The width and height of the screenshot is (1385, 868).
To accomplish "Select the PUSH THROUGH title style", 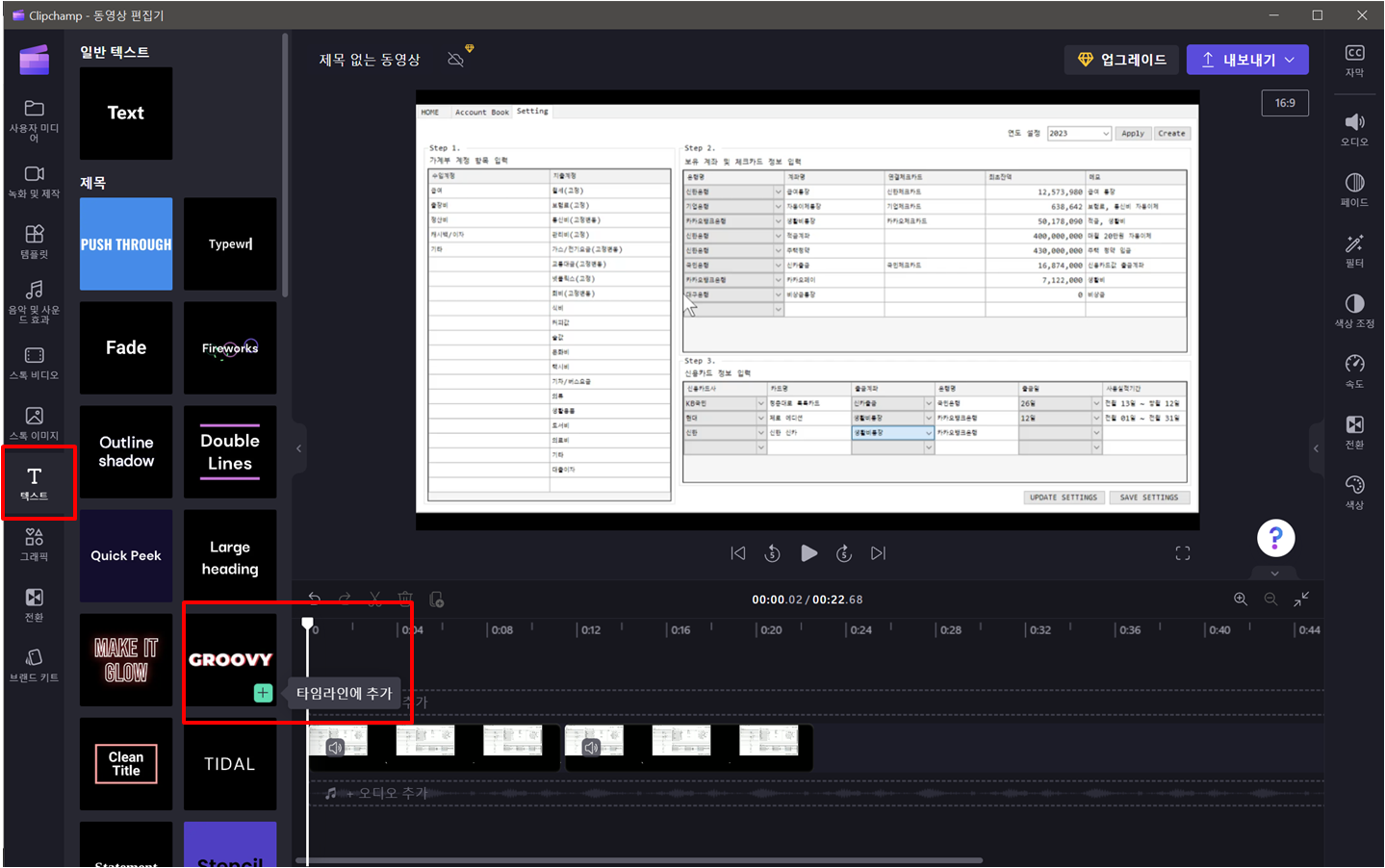I will point(126,244).
